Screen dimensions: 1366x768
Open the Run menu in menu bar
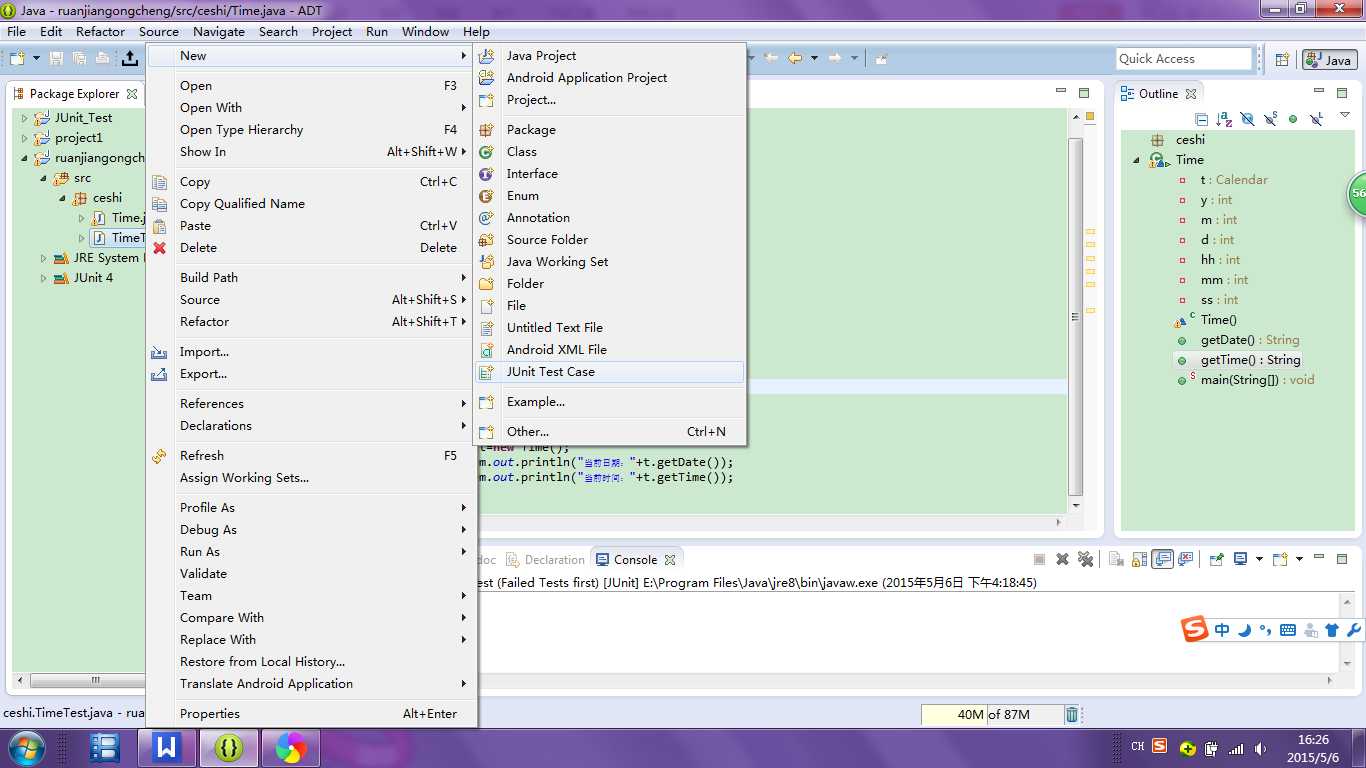[x=377, y=31]
